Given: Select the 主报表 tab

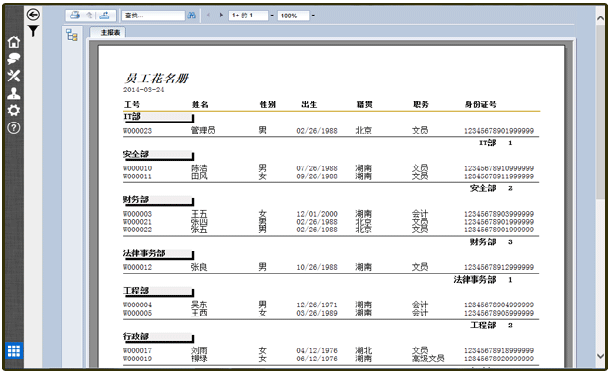Looking at the screenshot, I should click(109, 33).
